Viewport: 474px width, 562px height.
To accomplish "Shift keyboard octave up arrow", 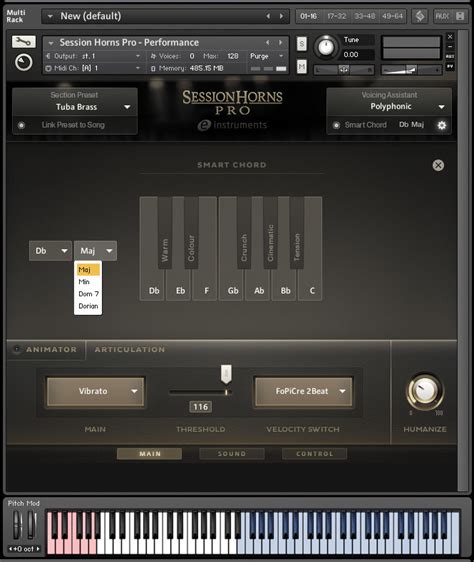I will pos(38,549).
